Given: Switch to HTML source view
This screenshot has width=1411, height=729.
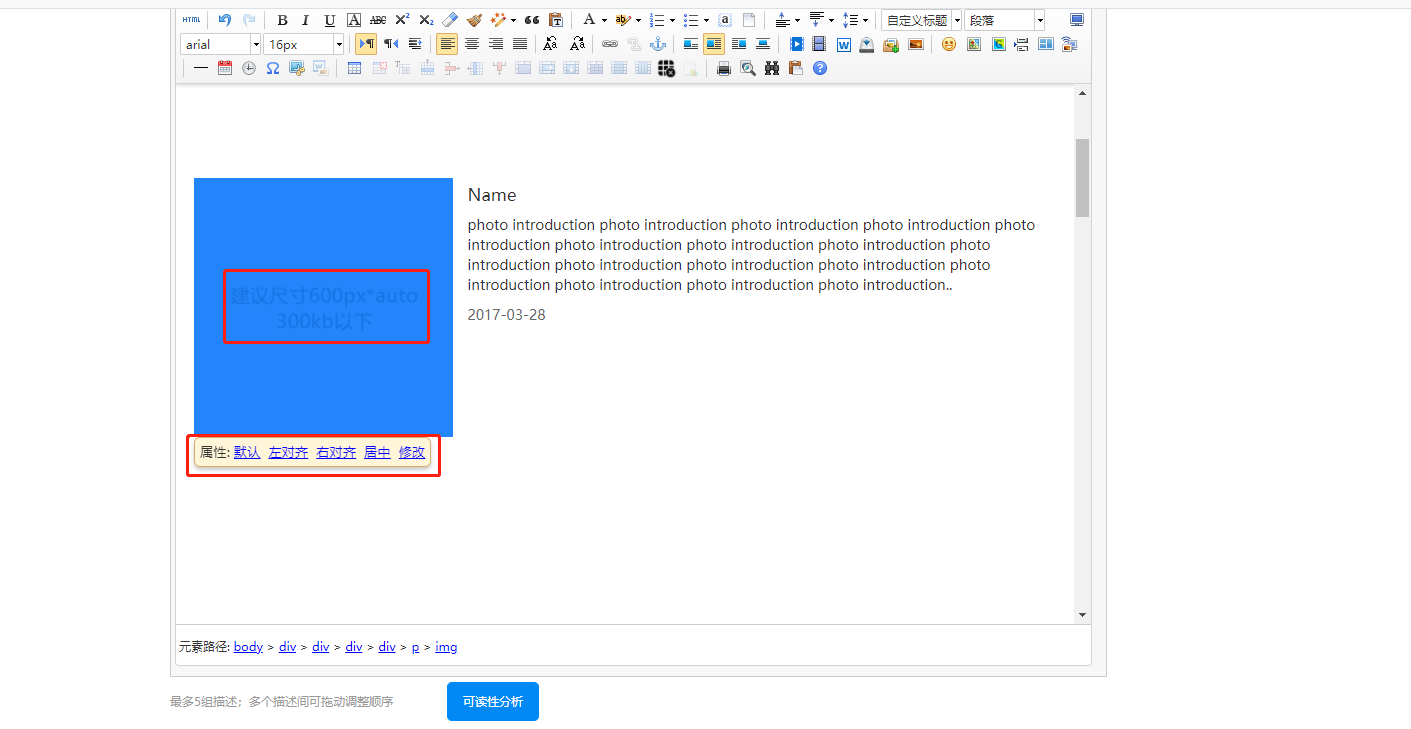Looking at the screenshot, I should [x=191, y=20].
